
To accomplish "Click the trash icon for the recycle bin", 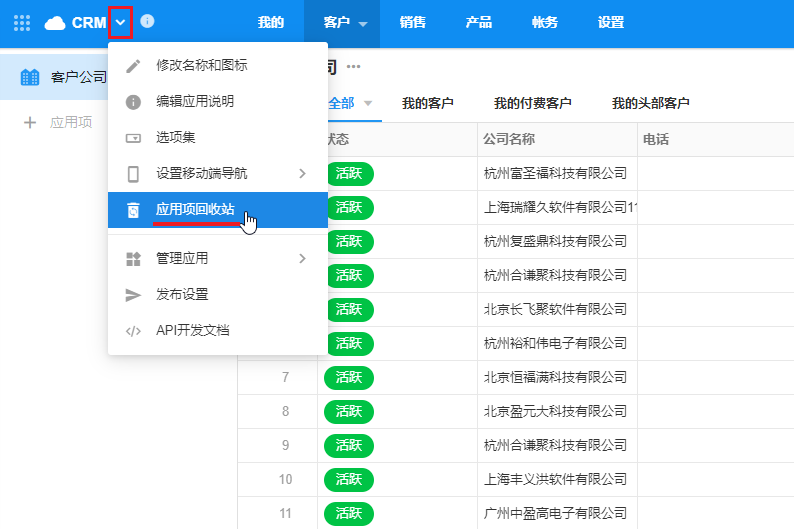I will [133, 210].
